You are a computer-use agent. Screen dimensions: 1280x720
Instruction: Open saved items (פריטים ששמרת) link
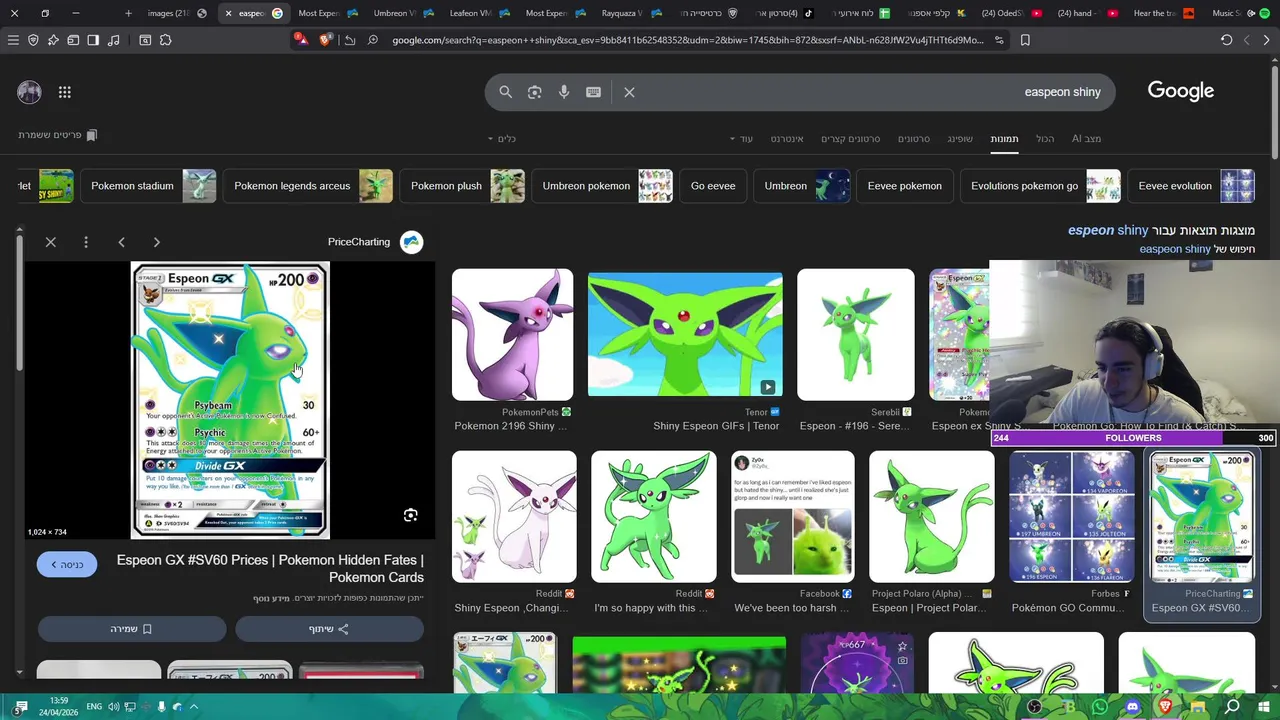coord(58,135)
